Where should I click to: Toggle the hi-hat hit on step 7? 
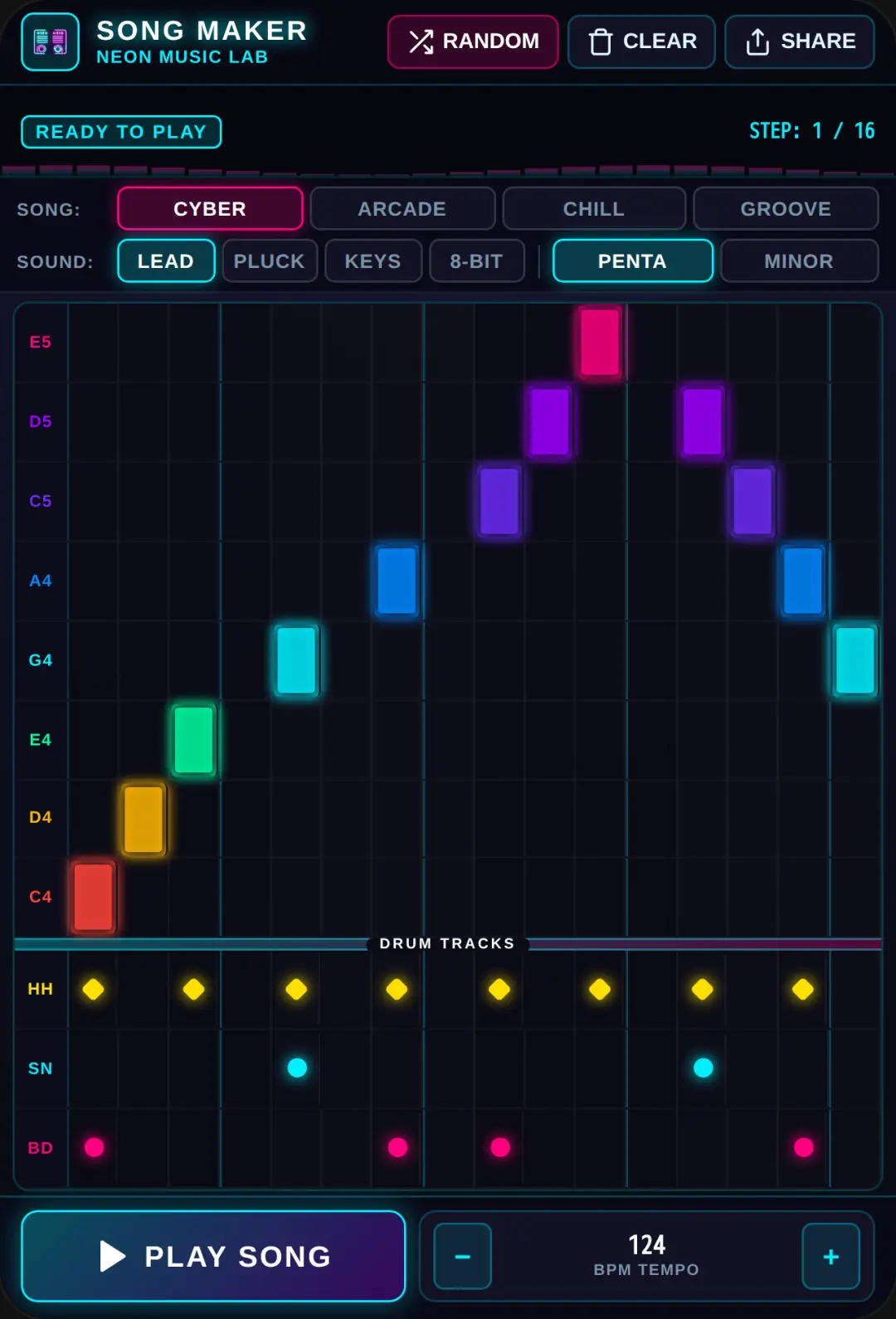397,989
